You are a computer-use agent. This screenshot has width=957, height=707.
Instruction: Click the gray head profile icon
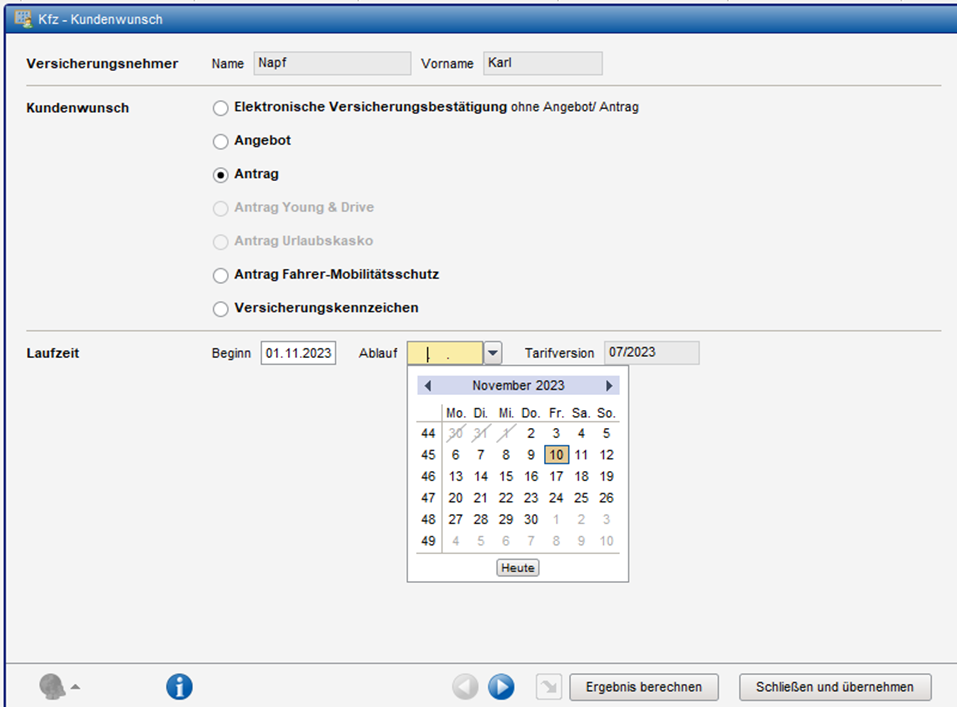(x=52, y=687)
